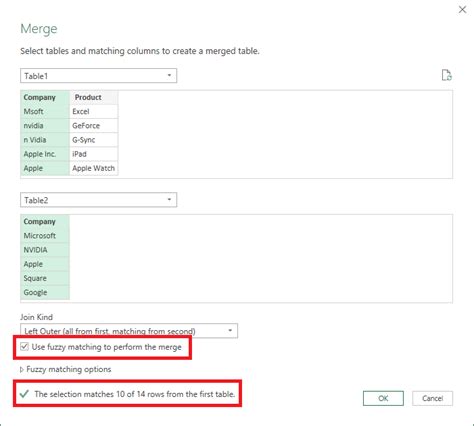Click the Microsoft cell in Table2
Viewport: 474px width, 426px height.
45,236
